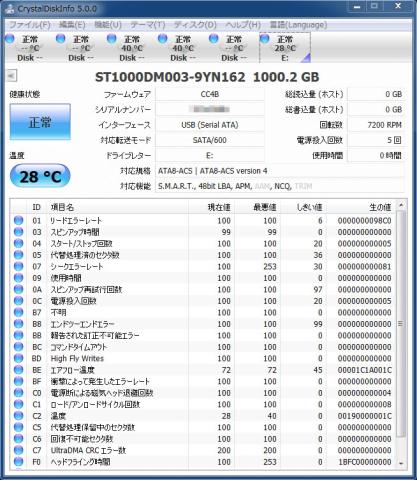The height and width of the screenshot is (480, 417).
Task: Click the status icon of row 07 シークエラーレート
Action: tap(19, 266)
